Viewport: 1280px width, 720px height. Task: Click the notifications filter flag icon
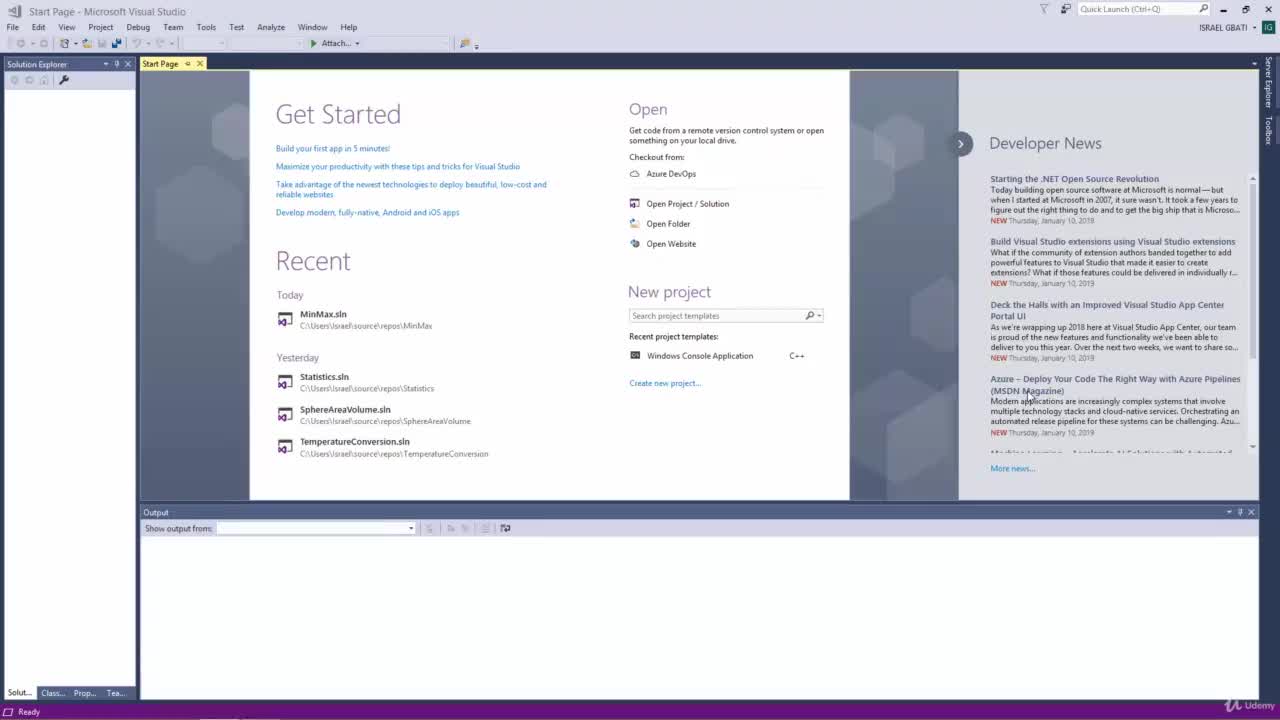point(1044,9)
